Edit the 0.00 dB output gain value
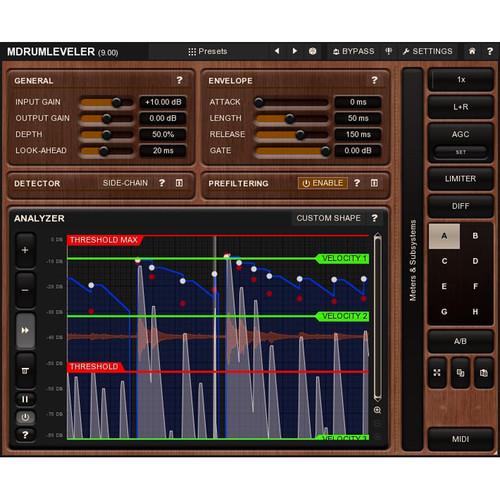 (x=163, y=118)
